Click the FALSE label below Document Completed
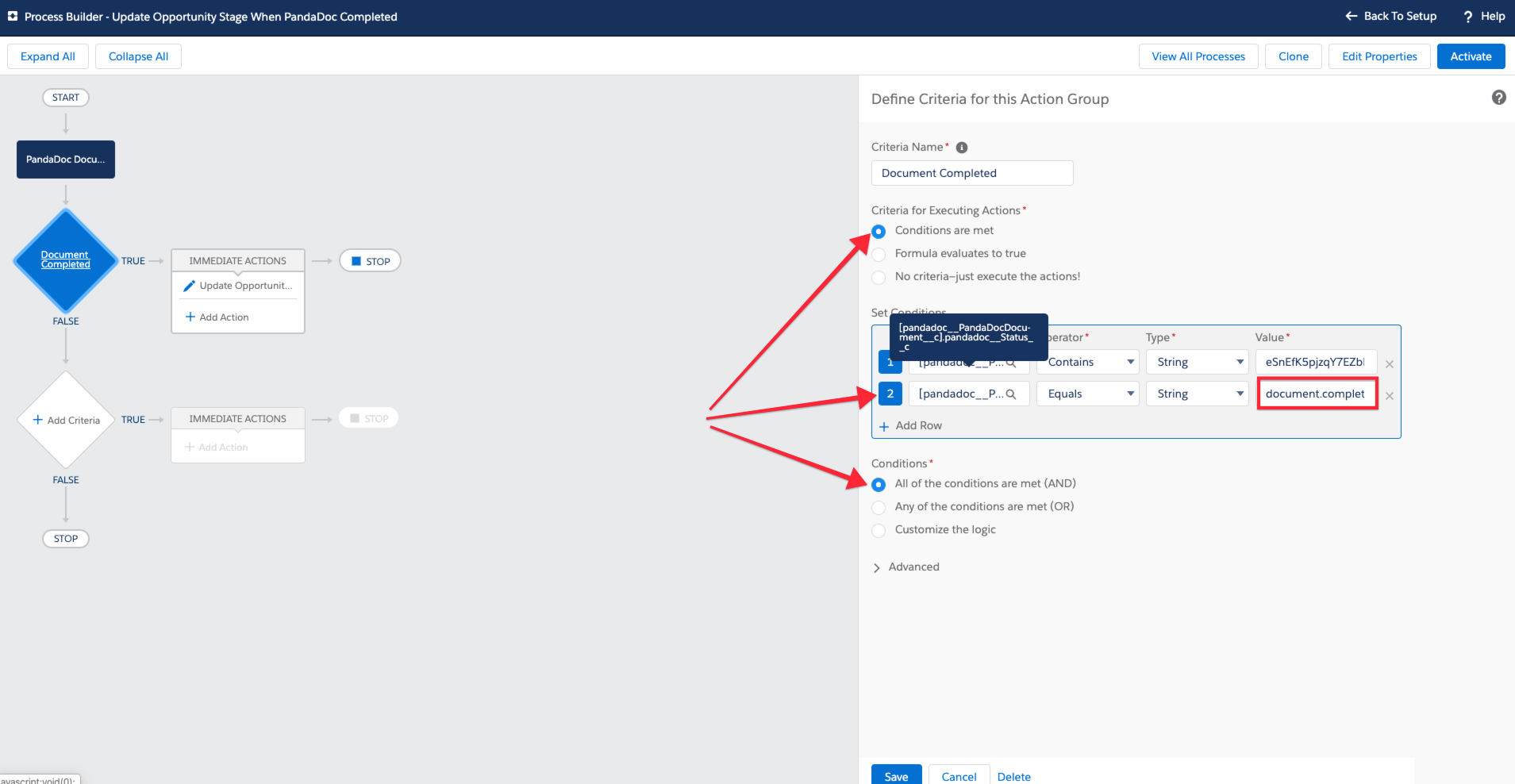This screenshot has width=1515, height=784. pyautogui.click(x=66, y=321)
